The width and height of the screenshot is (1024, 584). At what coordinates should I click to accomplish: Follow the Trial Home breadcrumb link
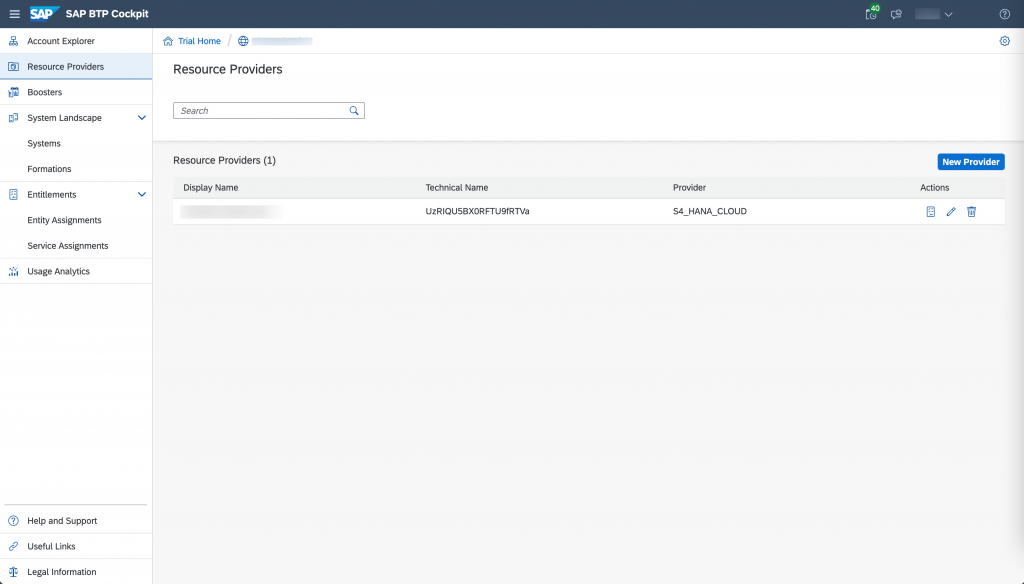[199, 41]
